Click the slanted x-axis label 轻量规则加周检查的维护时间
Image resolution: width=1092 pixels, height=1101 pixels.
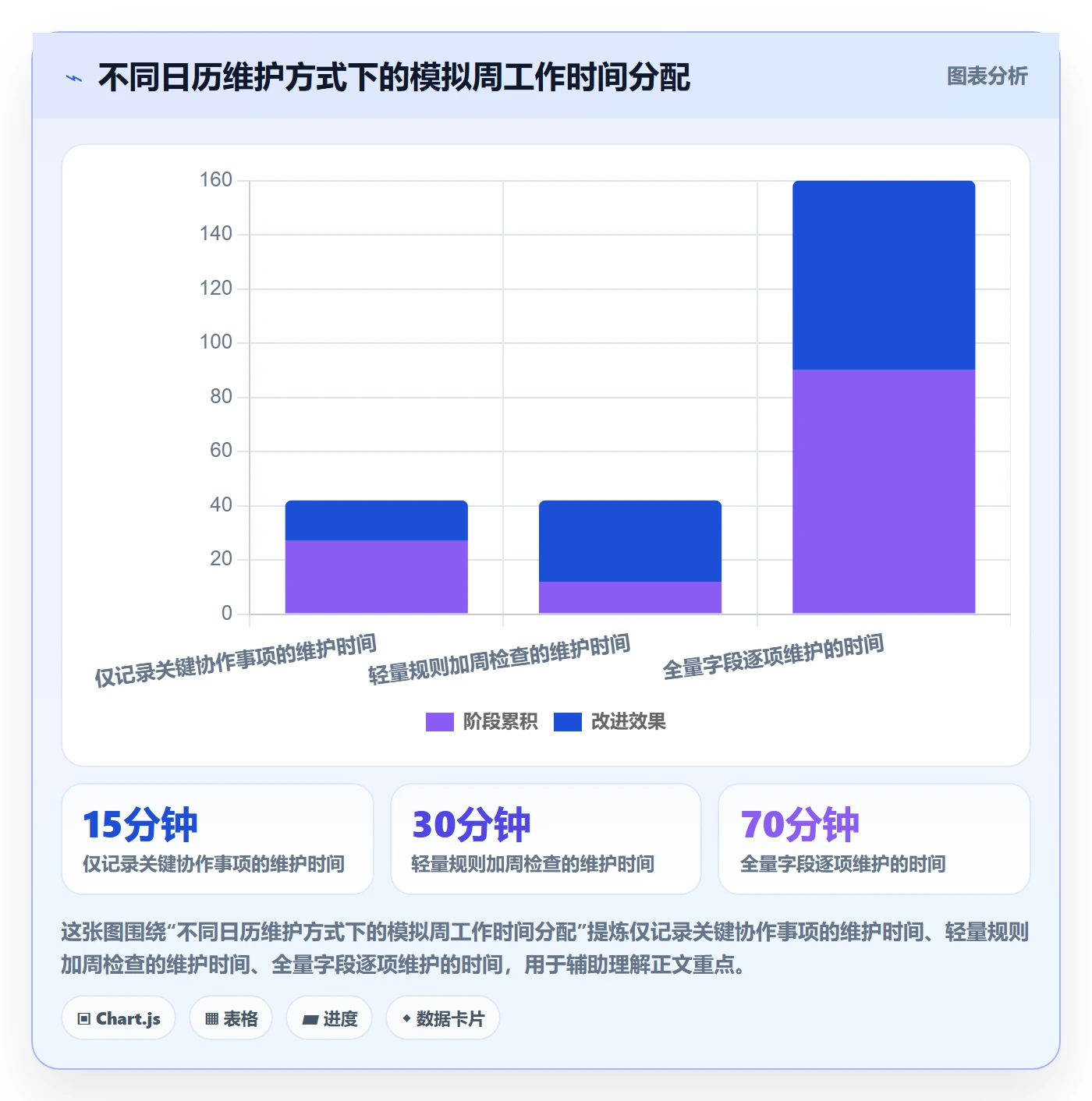tap(499, 660)
